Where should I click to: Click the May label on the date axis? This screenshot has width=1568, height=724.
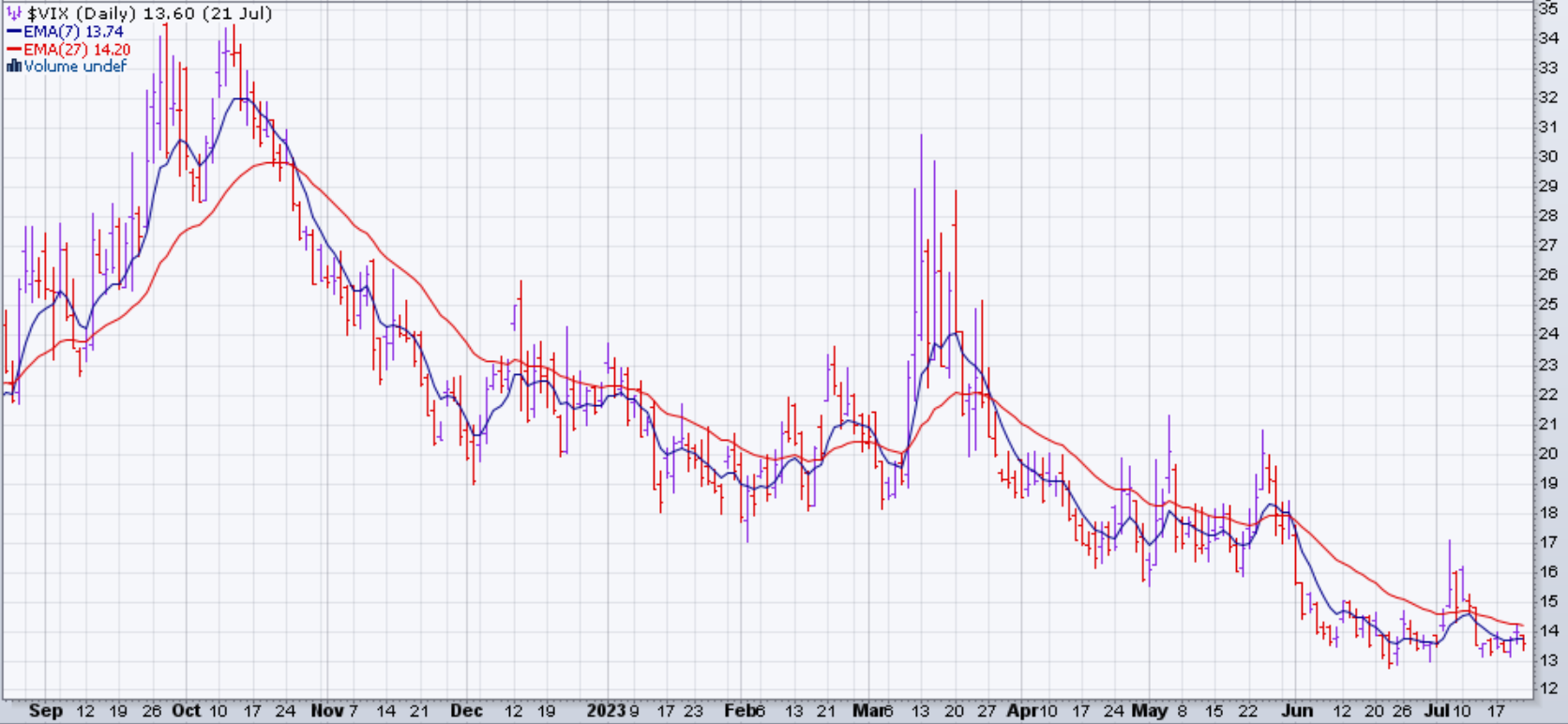[x=1149, y=711]
